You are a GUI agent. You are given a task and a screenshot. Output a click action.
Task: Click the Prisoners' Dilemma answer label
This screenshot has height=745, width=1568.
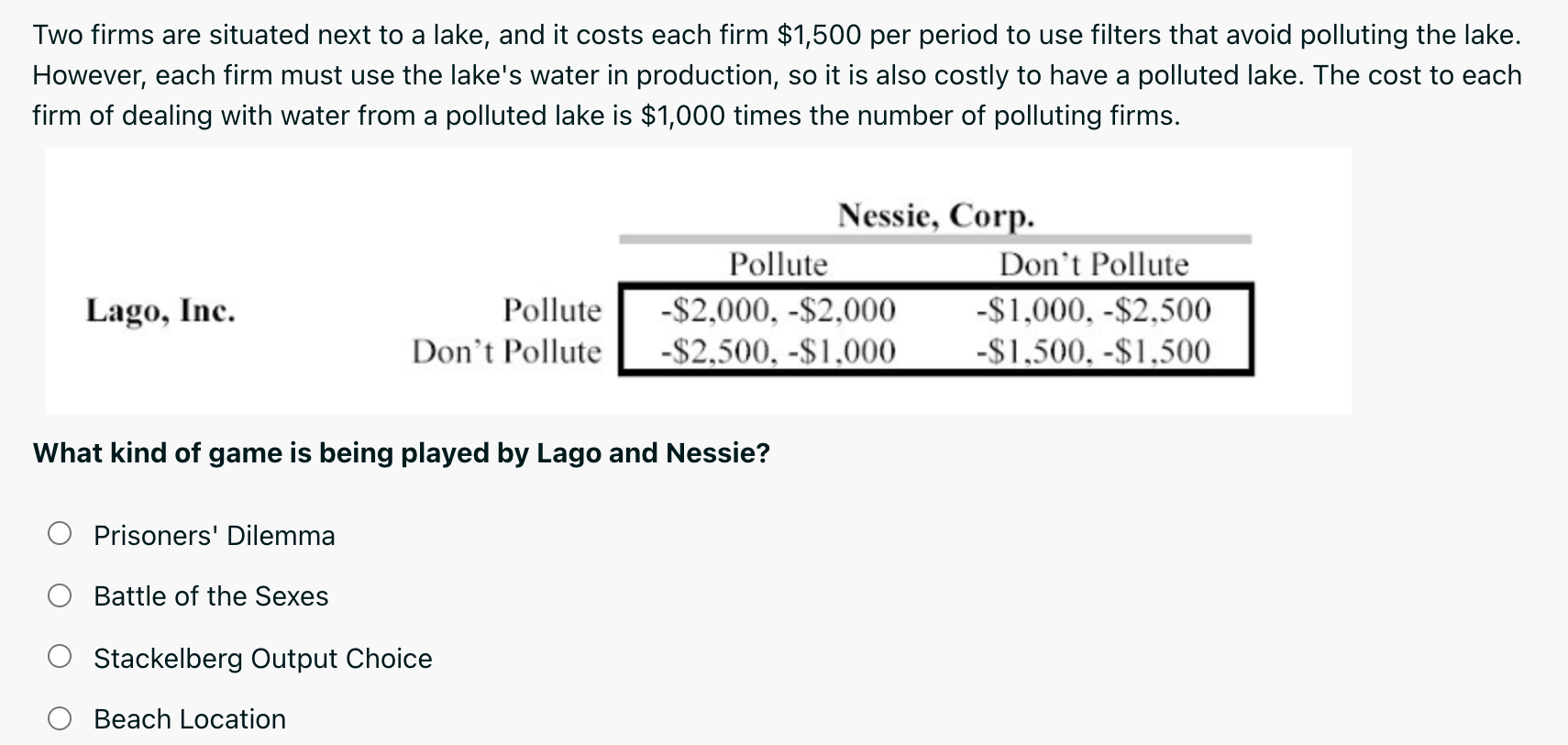pos(214,536)
